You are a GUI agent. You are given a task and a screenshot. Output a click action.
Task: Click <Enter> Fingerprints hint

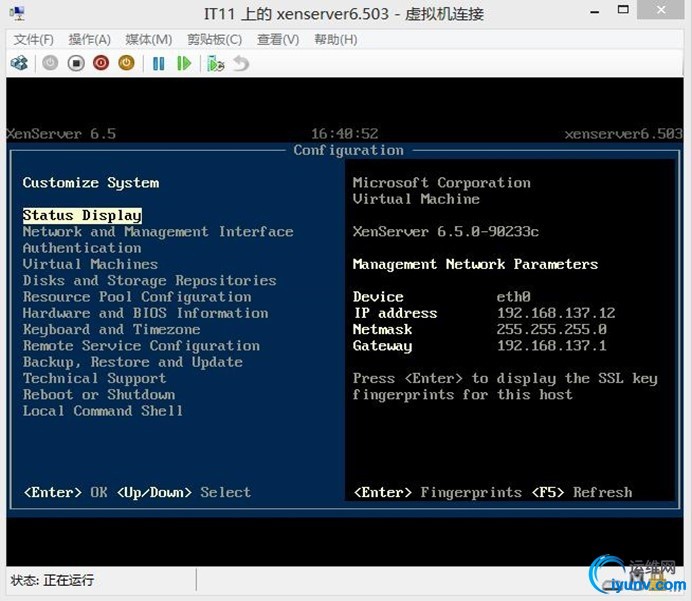437,492
